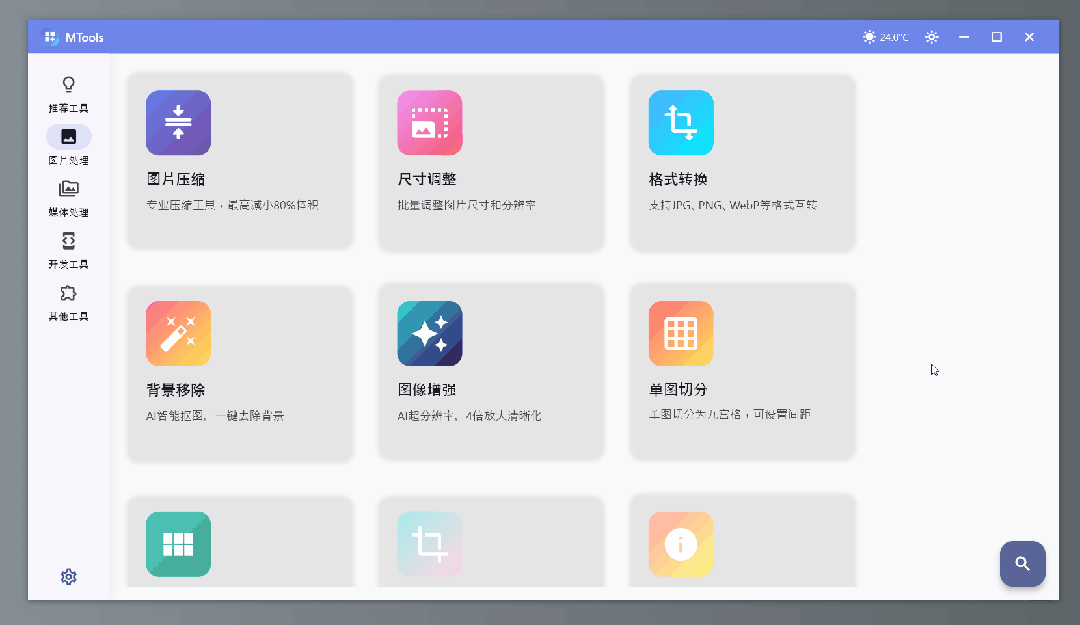Click the 推荐工具 sidebar label
The width and height of the screenshot is (1080, 625).
click(68, 108)
